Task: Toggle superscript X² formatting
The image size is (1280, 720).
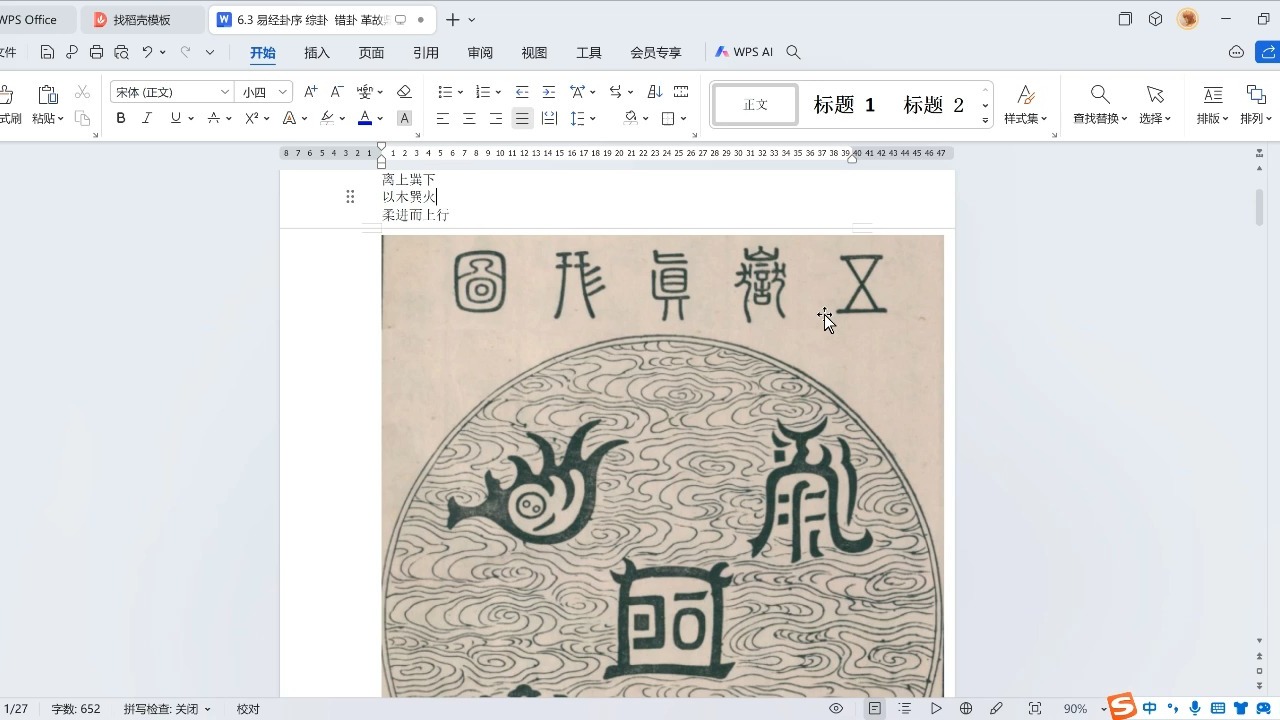Action: click(252, 118)
